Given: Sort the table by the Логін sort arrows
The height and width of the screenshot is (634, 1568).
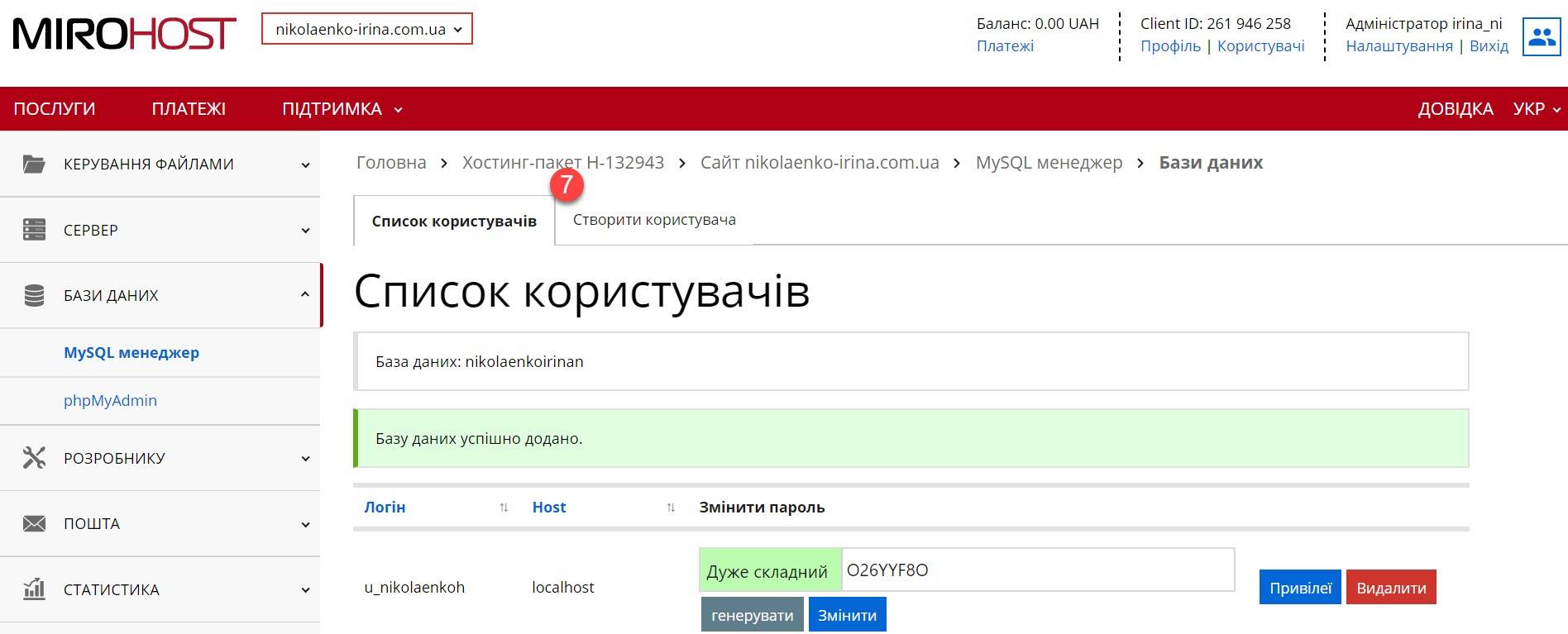Looking at the screenshot, I should pyautogui.click(x=504, y=508).
